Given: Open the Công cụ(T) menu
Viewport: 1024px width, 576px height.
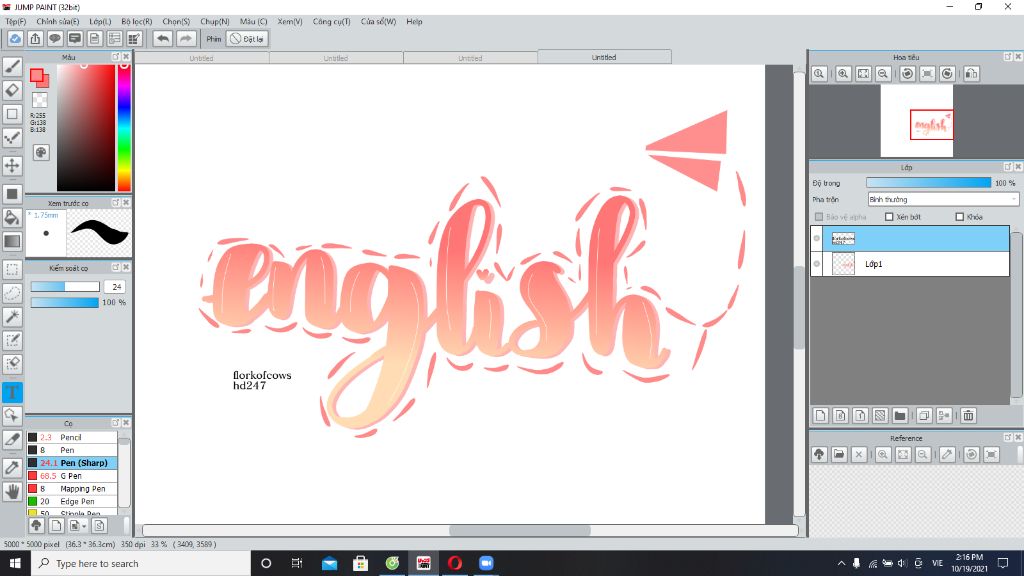Looking at the screenshot, I should click(331, 22).
